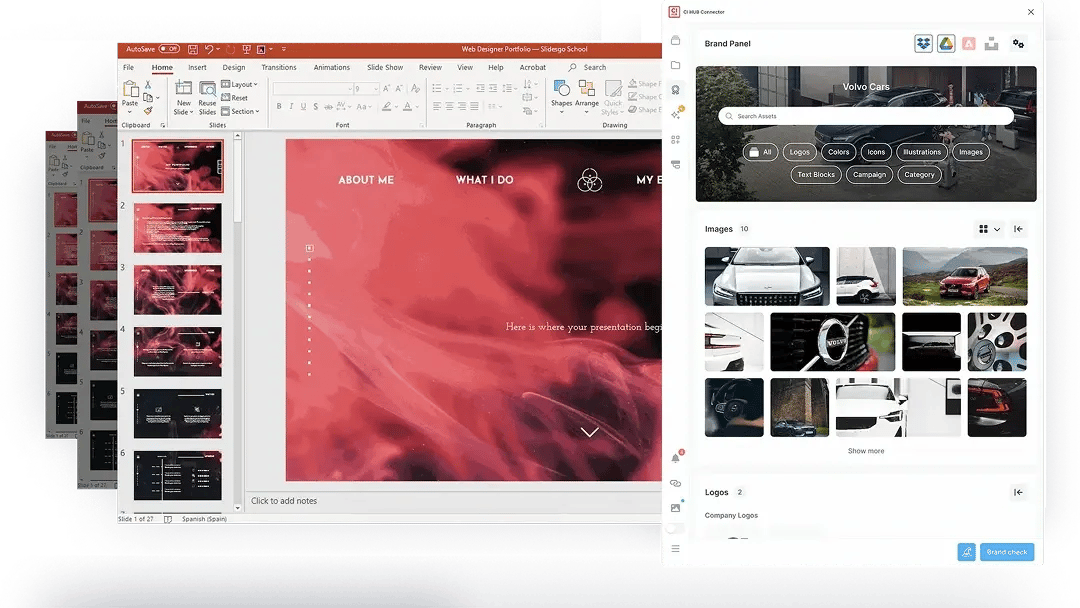Click the ribbon Search box
The height and width of the screenshot is (608, 1080).
tap(588, 67)
